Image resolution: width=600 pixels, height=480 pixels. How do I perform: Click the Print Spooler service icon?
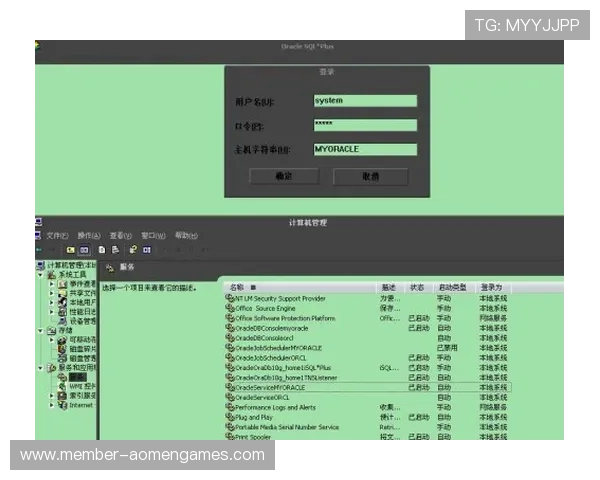(229, 436)
